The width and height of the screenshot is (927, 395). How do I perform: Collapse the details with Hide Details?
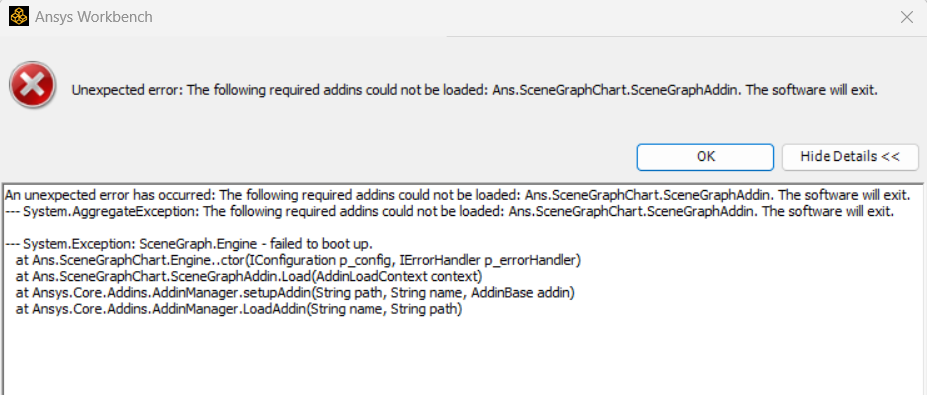tap(850, 157)
